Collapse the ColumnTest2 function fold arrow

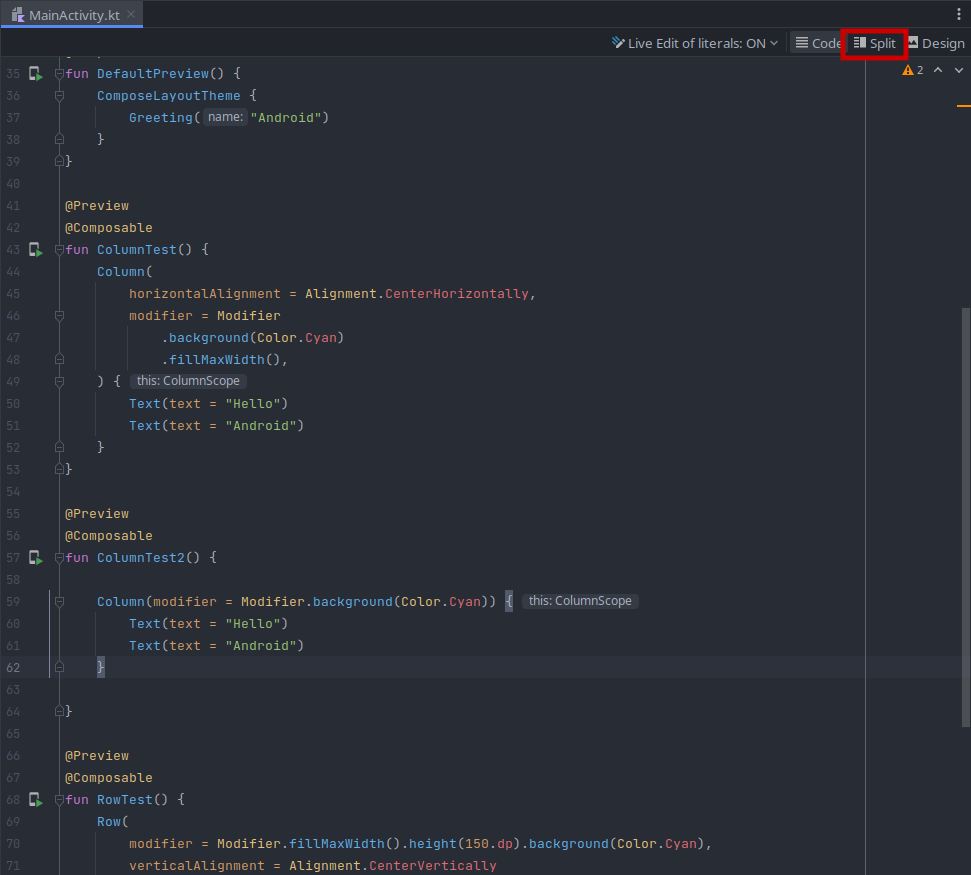[x=59, y=557]
